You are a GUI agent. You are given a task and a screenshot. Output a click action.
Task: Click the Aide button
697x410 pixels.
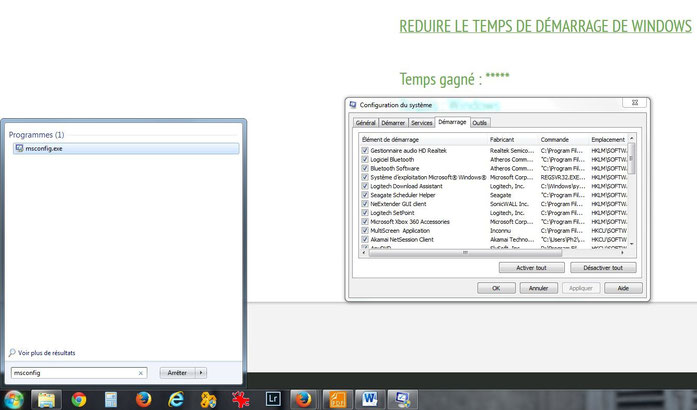(623, 288)
